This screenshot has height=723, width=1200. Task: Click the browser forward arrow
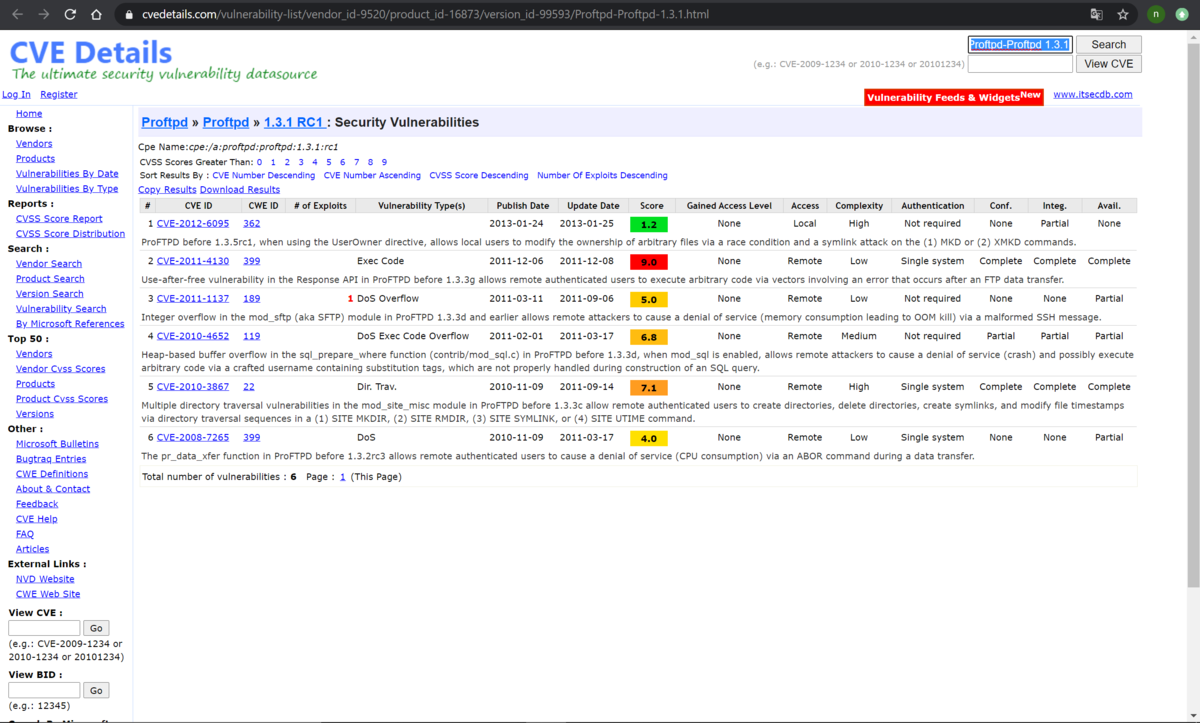(x=43, y=15)
